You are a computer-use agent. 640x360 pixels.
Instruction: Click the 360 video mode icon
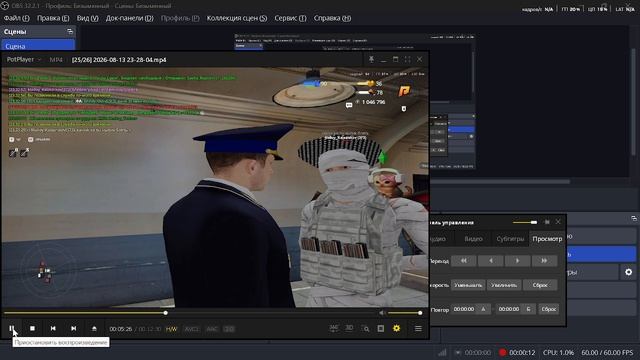click(334, 328)
